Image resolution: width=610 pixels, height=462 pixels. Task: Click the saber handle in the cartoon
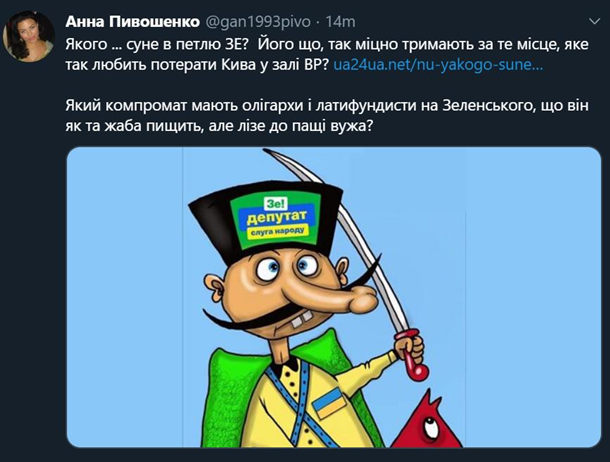tap(413, 355)
